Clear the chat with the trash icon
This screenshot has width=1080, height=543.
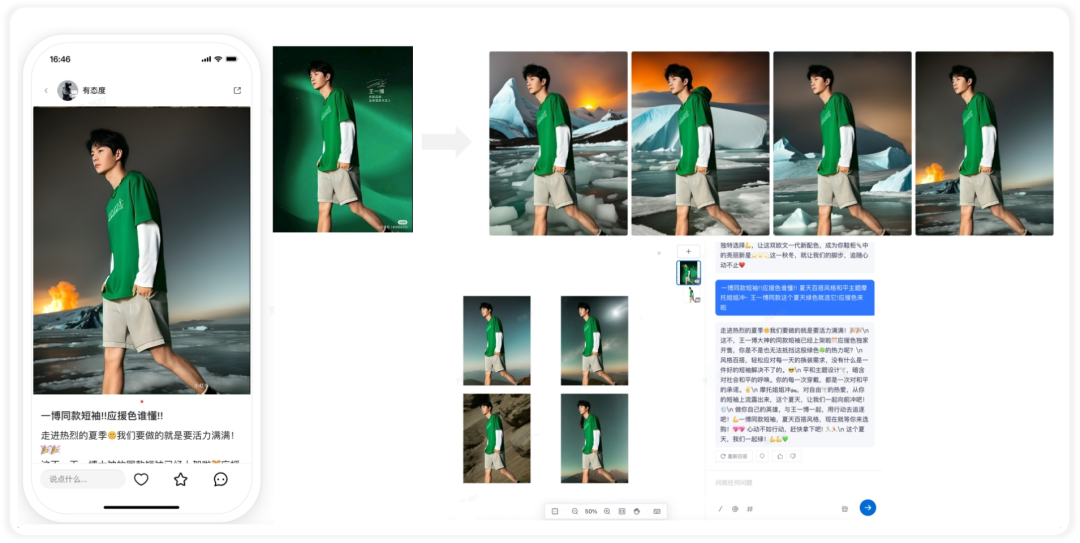coord(844,509)
